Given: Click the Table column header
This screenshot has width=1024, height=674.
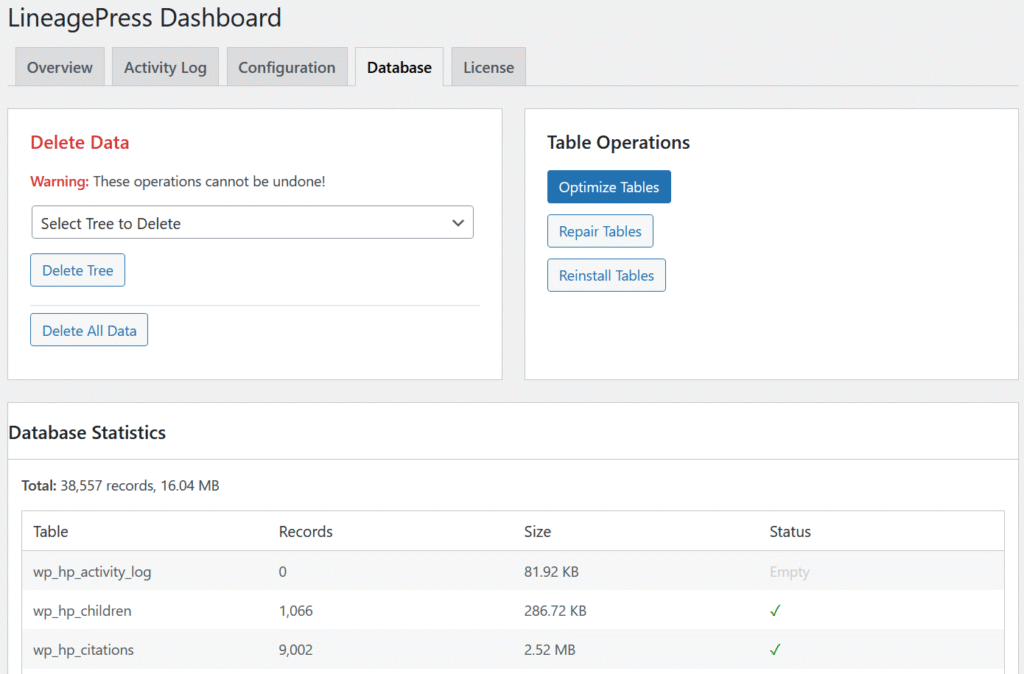Looking at the screenshot, I should pyautogui.click(x=51, y=532).
